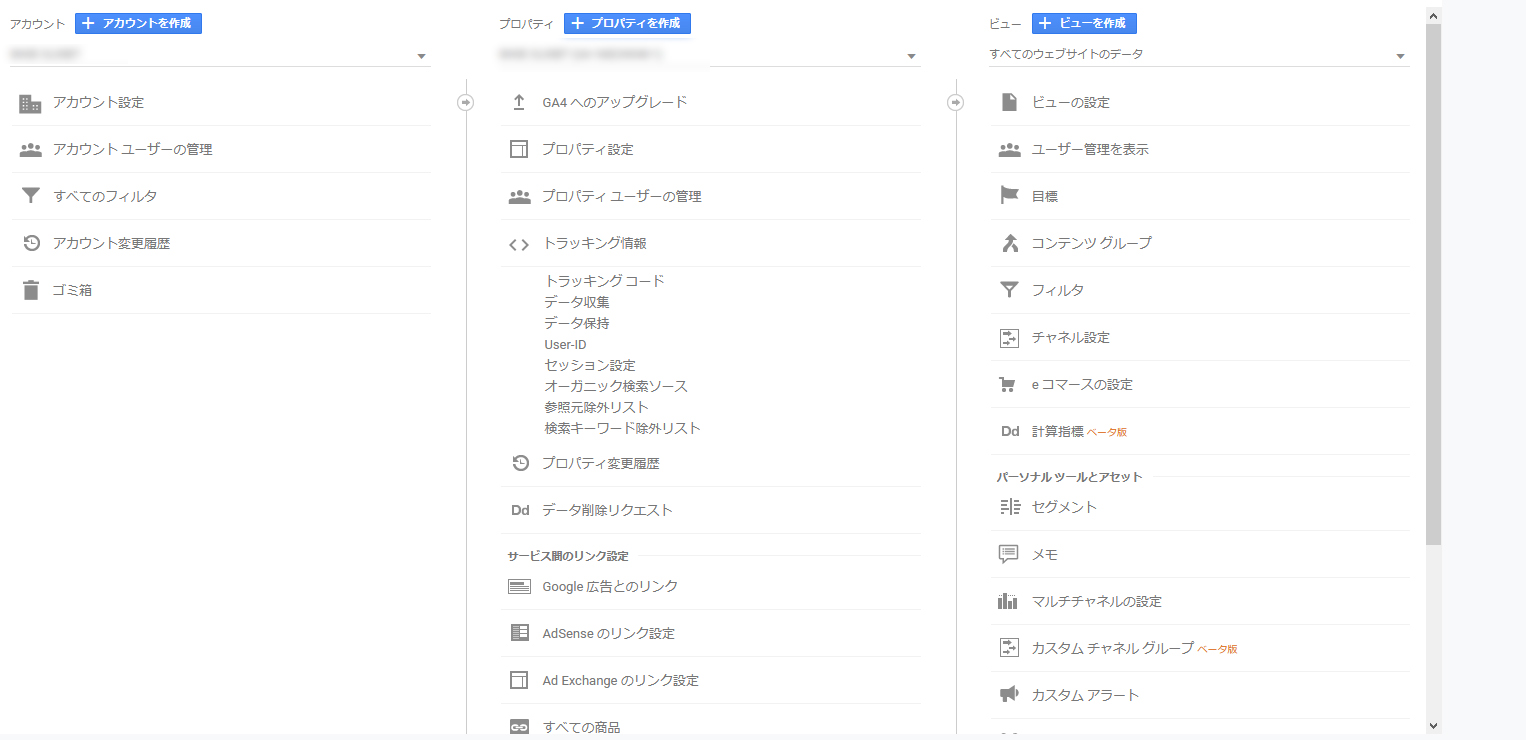Open the 目標 link text

(x=1044, y=197)
